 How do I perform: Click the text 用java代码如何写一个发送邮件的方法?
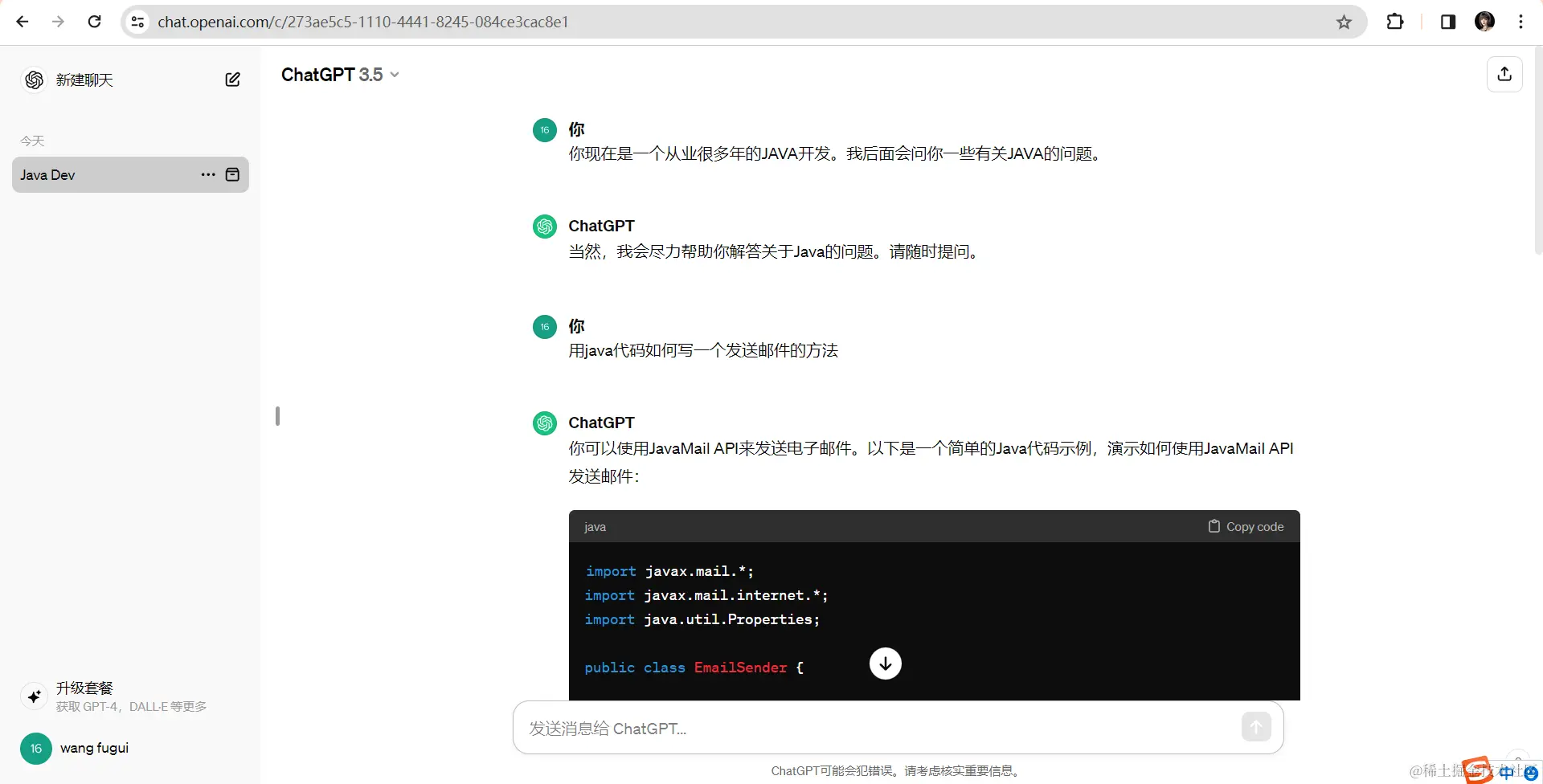pos(703,350)
